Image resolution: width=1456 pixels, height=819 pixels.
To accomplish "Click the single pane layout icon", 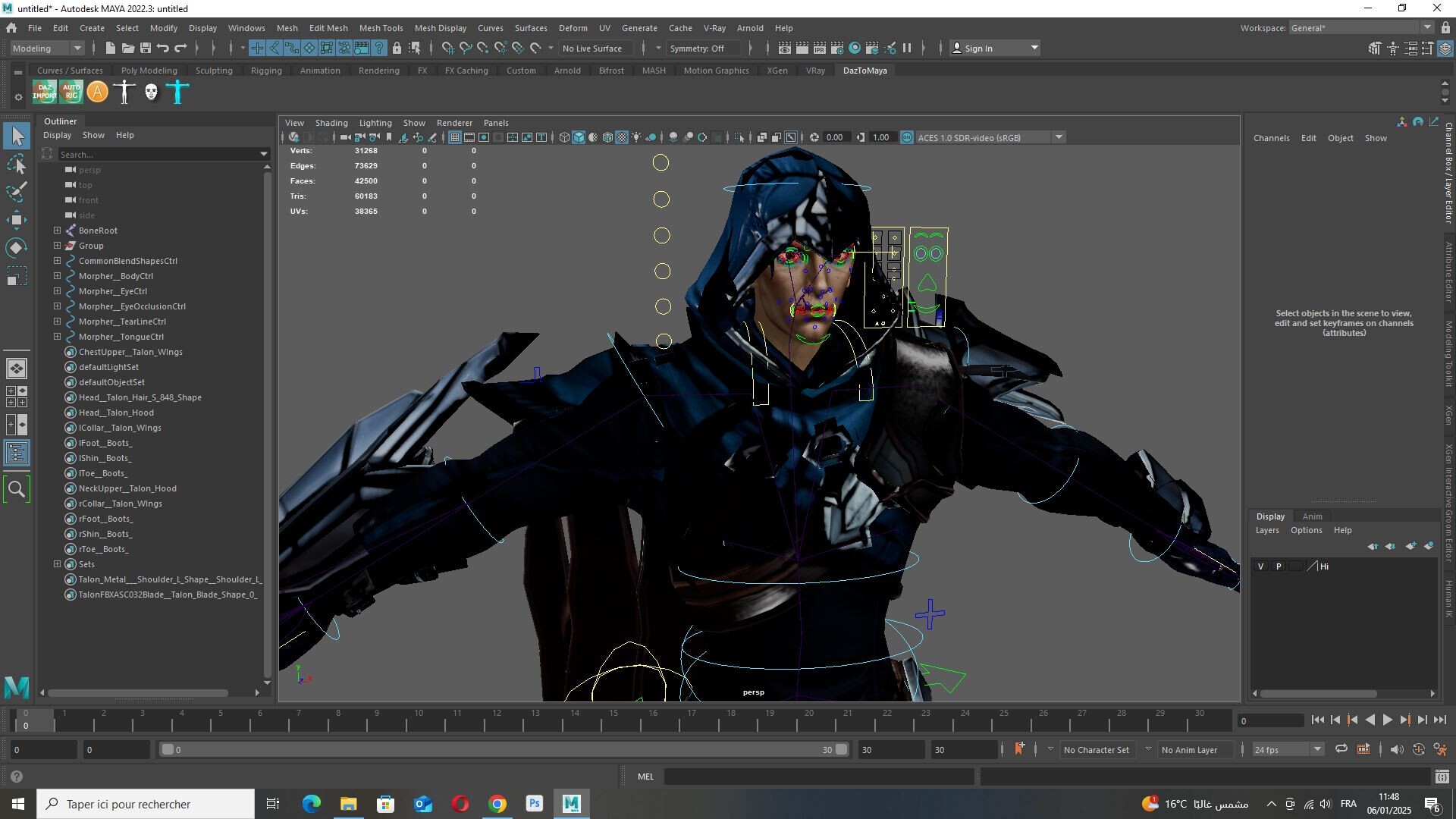I will tap(17, 369).
